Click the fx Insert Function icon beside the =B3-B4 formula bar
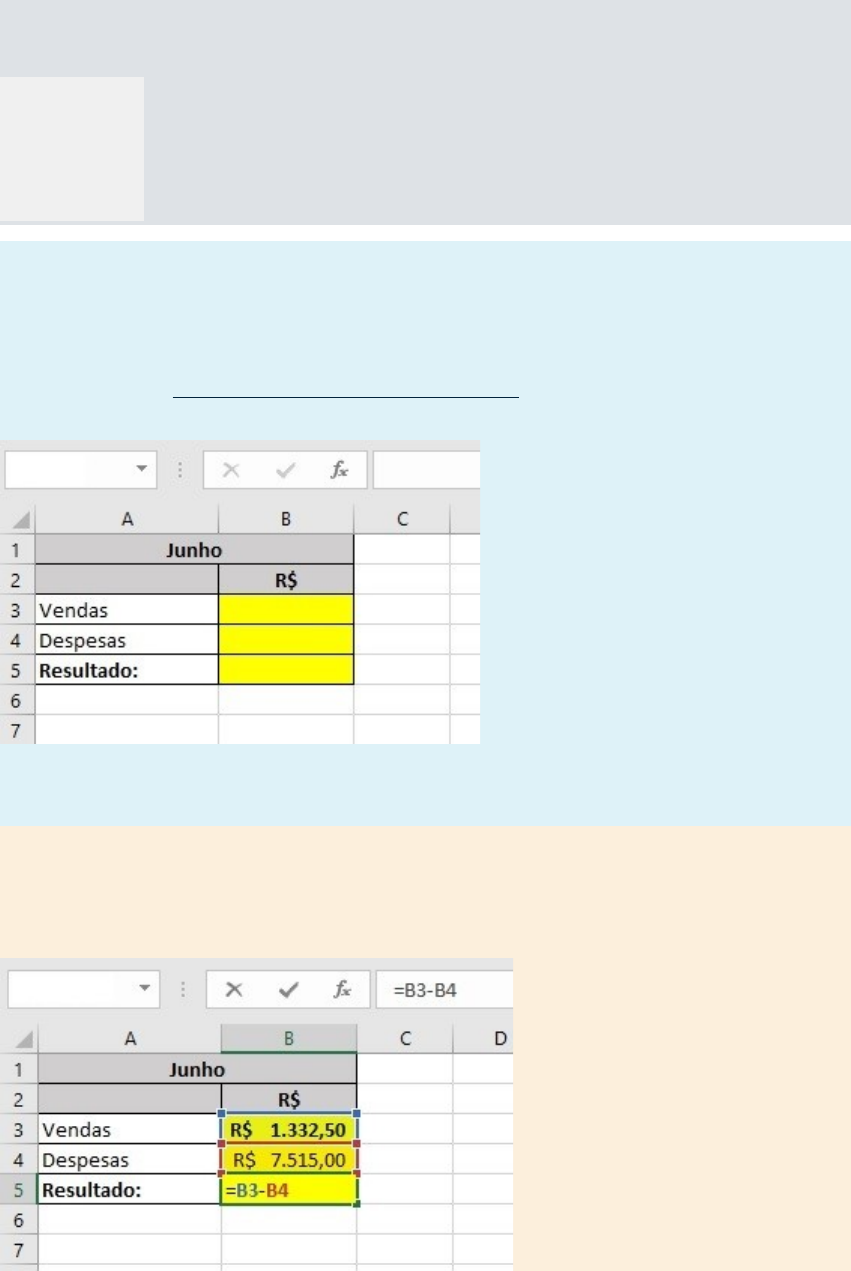The height and width of the screenshot is (1271, 851). (x=342, y=989)
